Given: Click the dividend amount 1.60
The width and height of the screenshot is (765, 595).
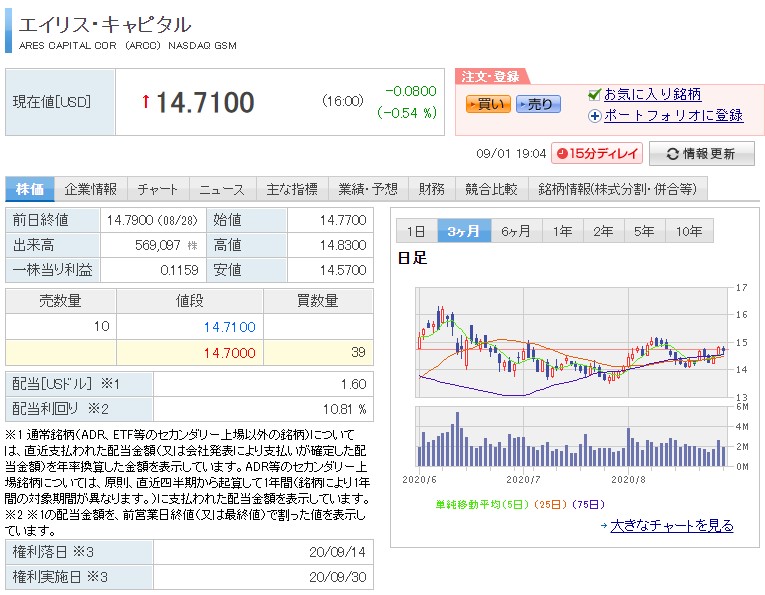Looking at the screenshot, I should (354, 384).
